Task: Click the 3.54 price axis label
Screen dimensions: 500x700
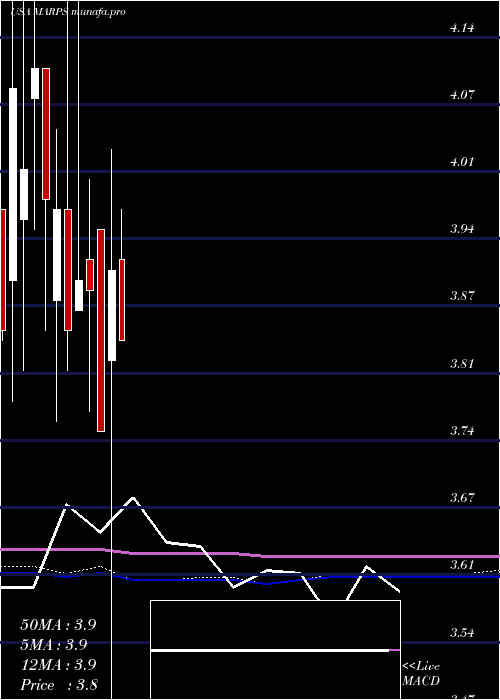Action: point(462,633)
